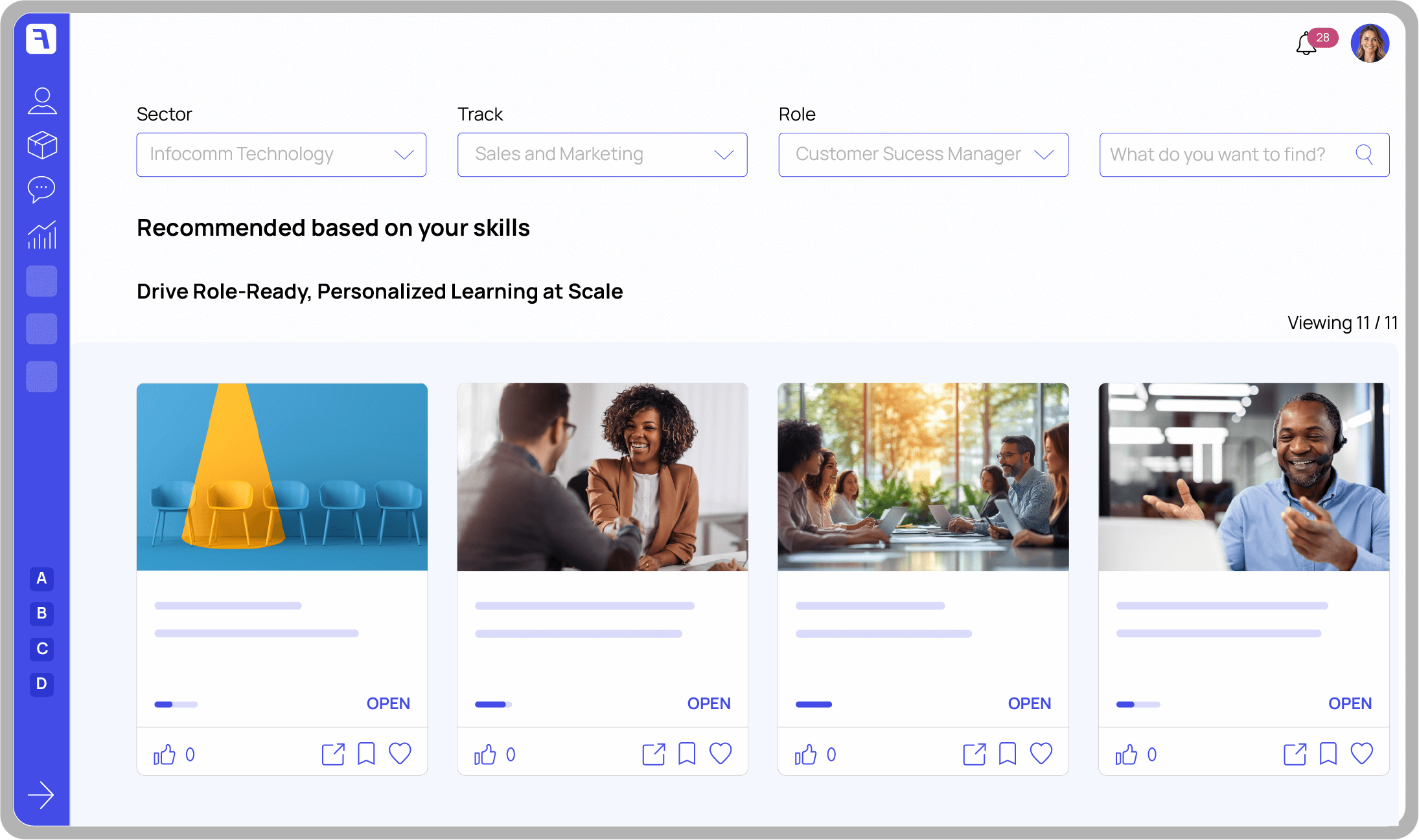Click the app logo in sidebar

pyautogui.click(x=41, y=39)
